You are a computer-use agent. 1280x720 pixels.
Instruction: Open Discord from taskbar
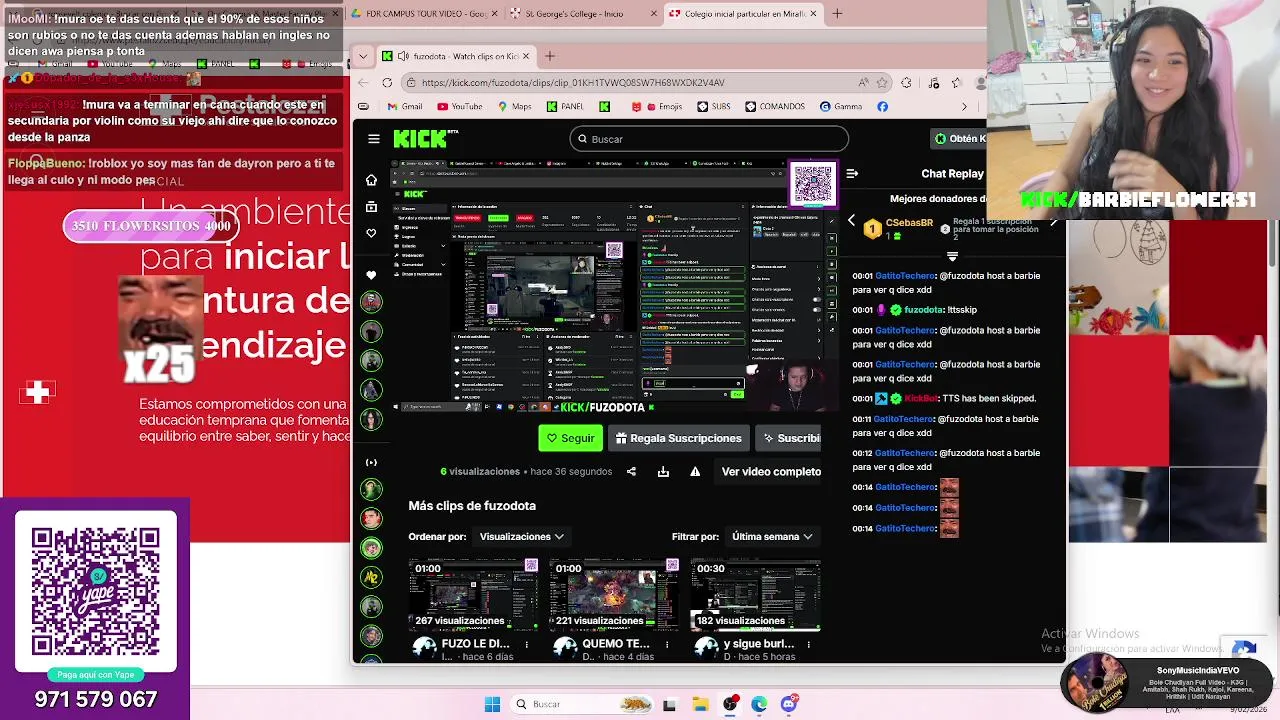[789, 704]
